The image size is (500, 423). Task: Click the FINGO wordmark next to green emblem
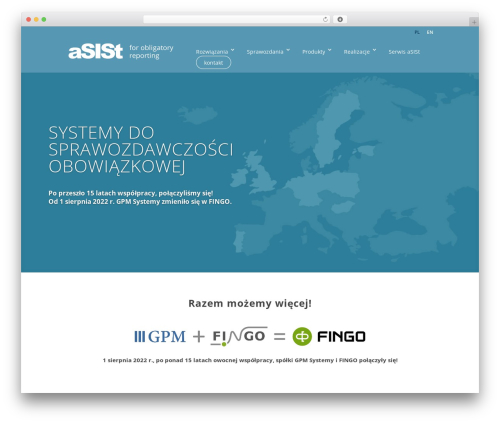coord(341,337)
